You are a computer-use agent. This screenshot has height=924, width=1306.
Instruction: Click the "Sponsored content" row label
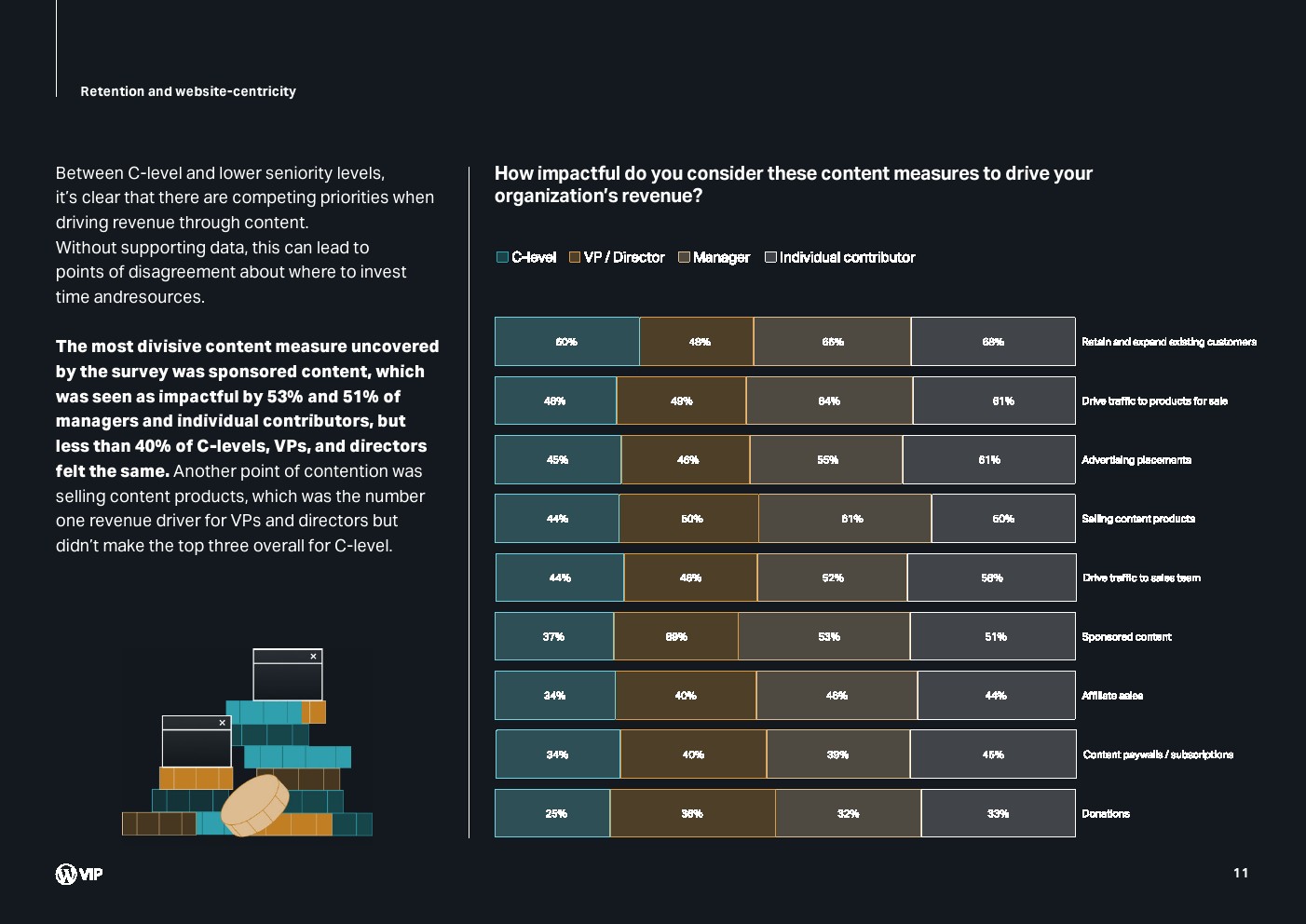1126,637
